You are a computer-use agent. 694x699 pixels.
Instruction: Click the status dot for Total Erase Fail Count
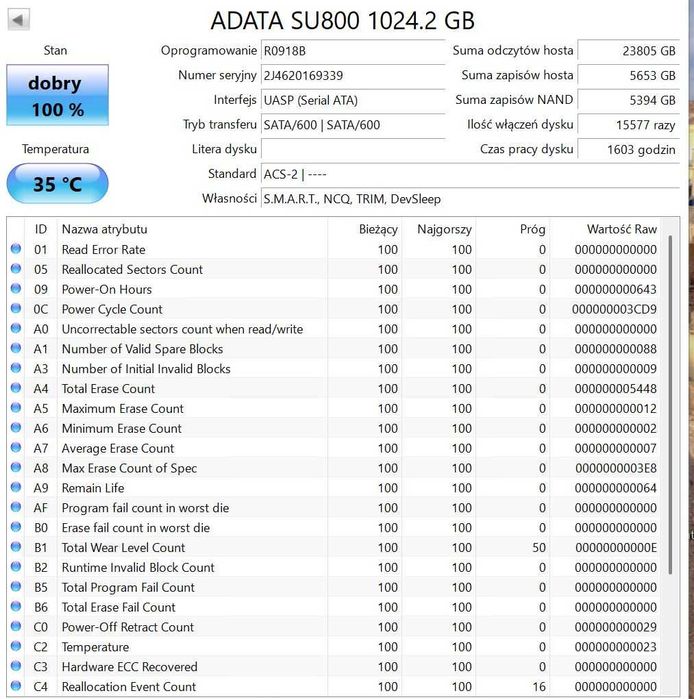pos(16,606)
